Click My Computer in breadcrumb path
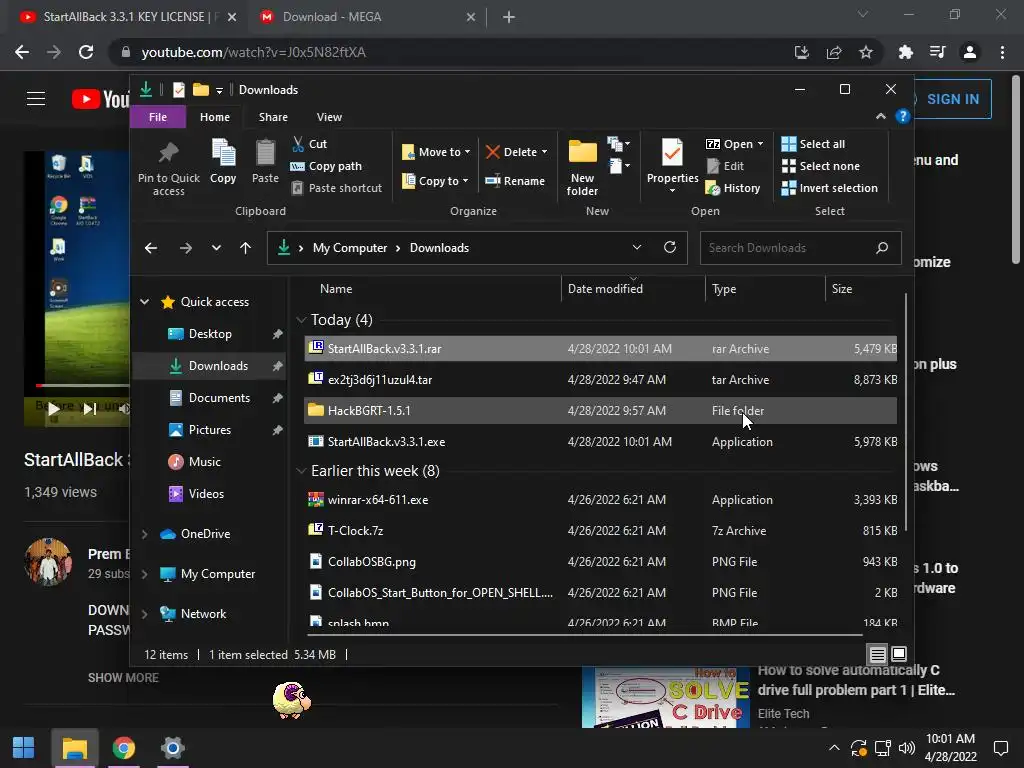The height and width of the screenshot is (768, 1024). 349,248
